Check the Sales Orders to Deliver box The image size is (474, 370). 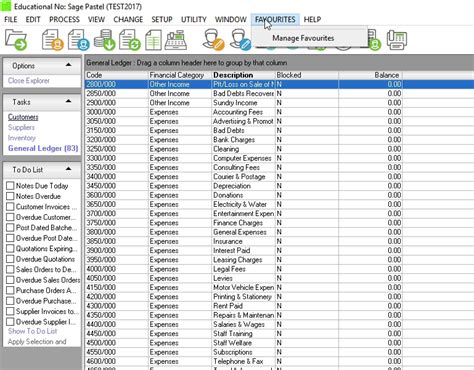(x=10, y=269)
